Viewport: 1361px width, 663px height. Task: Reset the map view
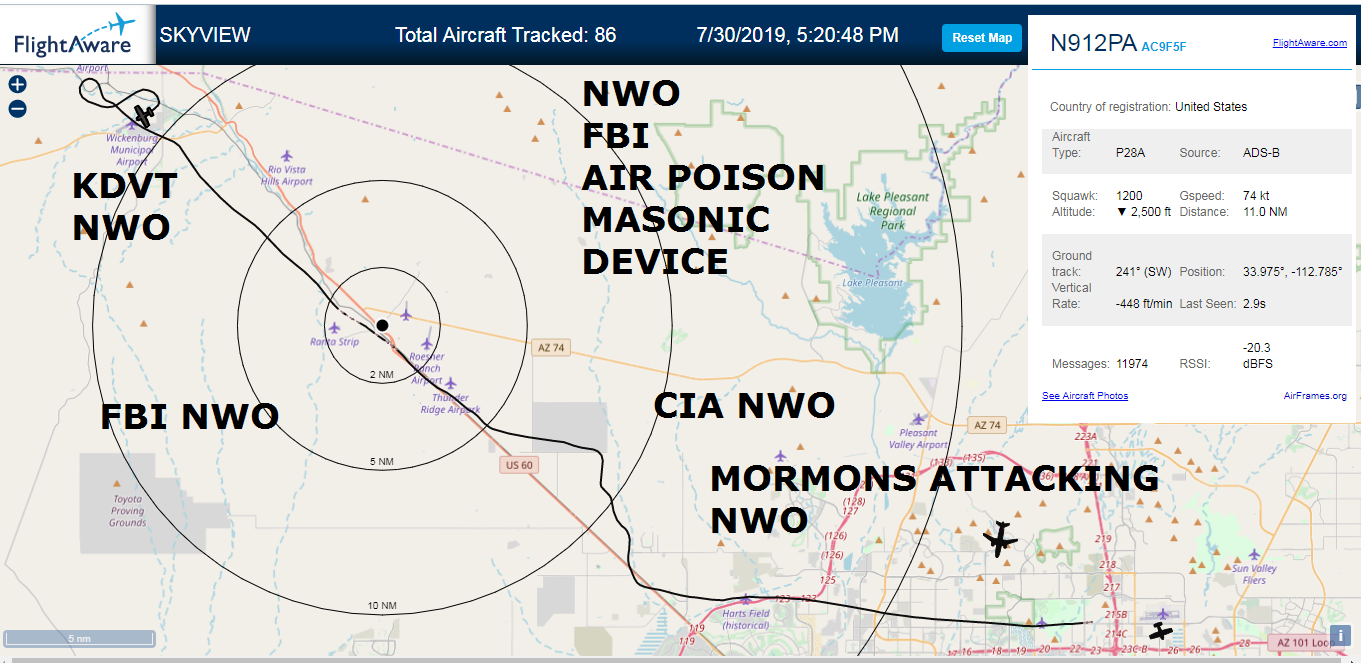(x=982, y=38)
